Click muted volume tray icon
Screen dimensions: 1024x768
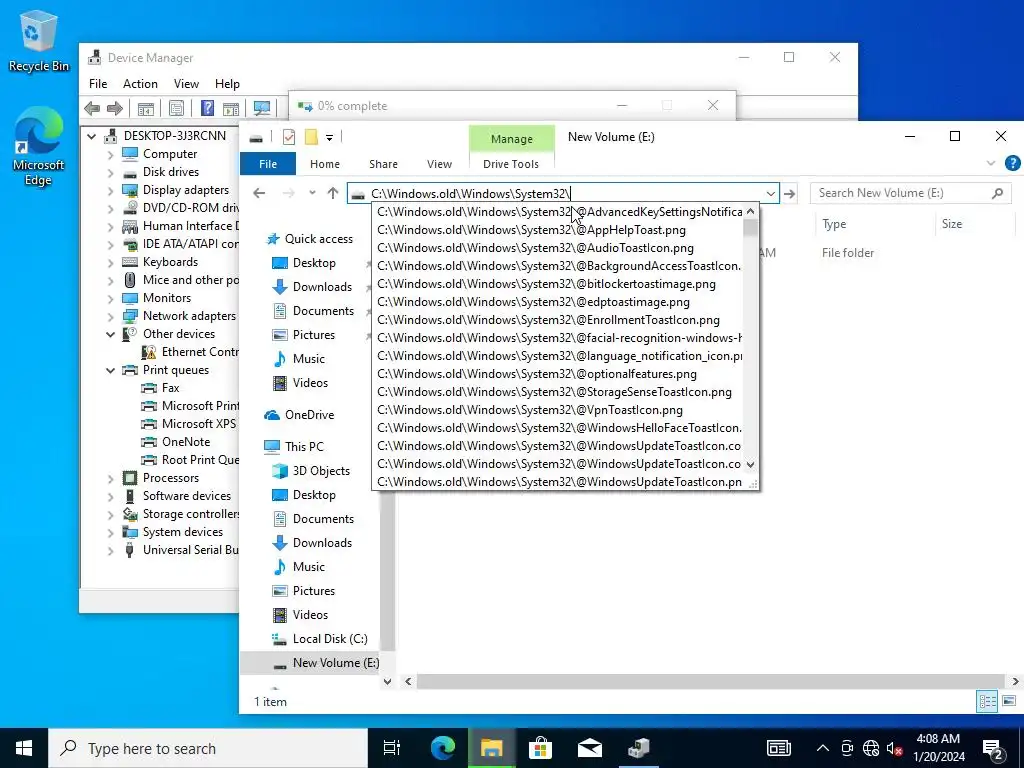895,748
